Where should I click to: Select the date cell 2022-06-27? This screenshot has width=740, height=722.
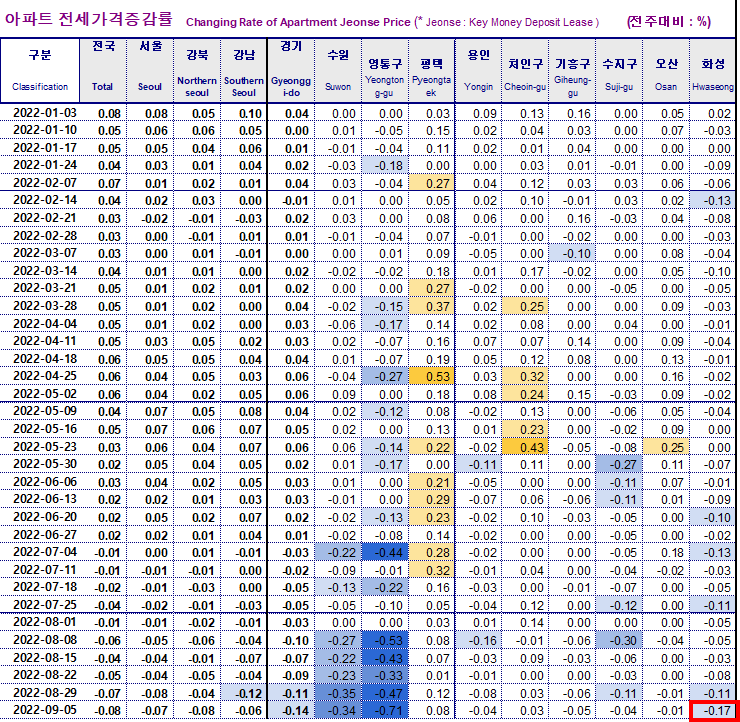click(x=45, y=535)
